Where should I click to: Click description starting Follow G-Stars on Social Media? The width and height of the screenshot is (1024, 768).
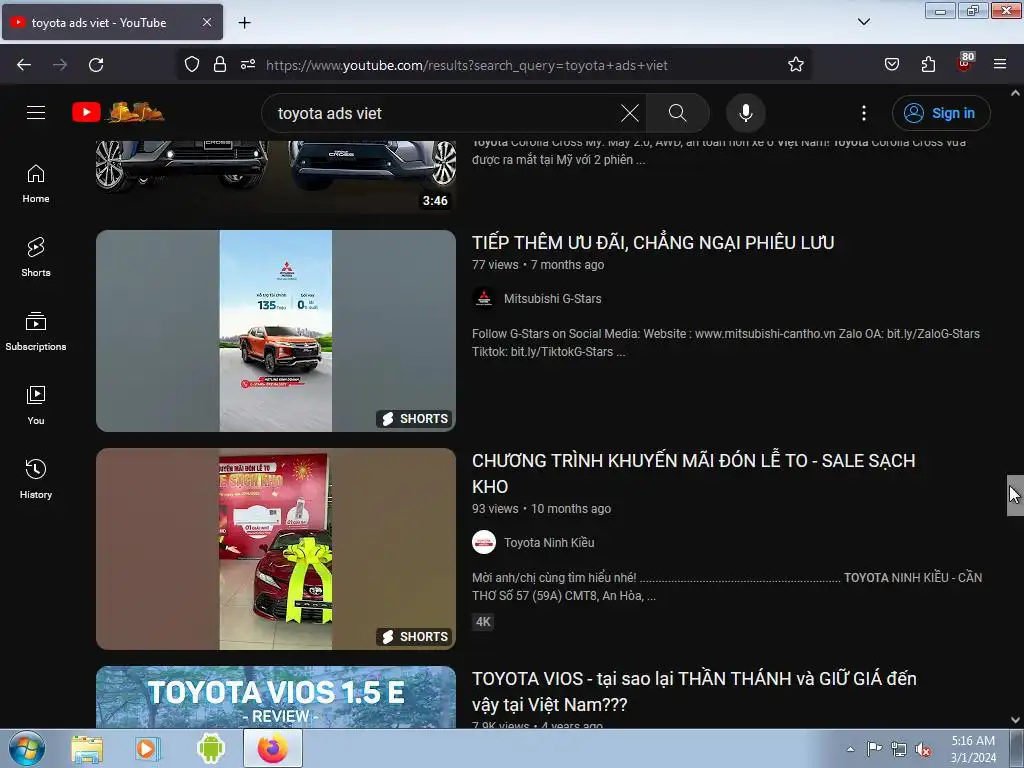tap(726, 342)
